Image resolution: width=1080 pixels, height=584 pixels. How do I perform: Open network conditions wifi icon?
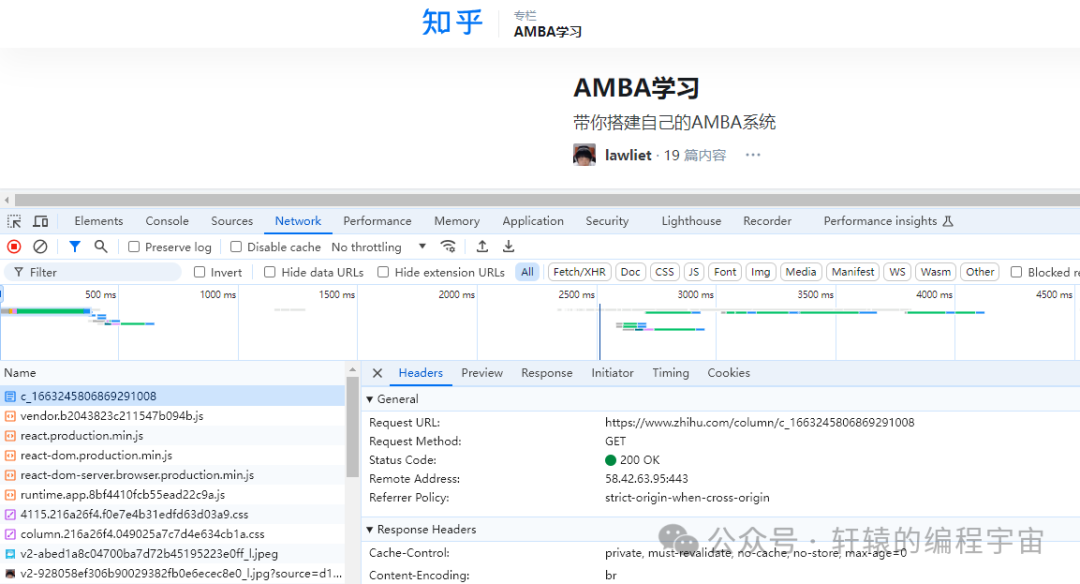(448, 247)
